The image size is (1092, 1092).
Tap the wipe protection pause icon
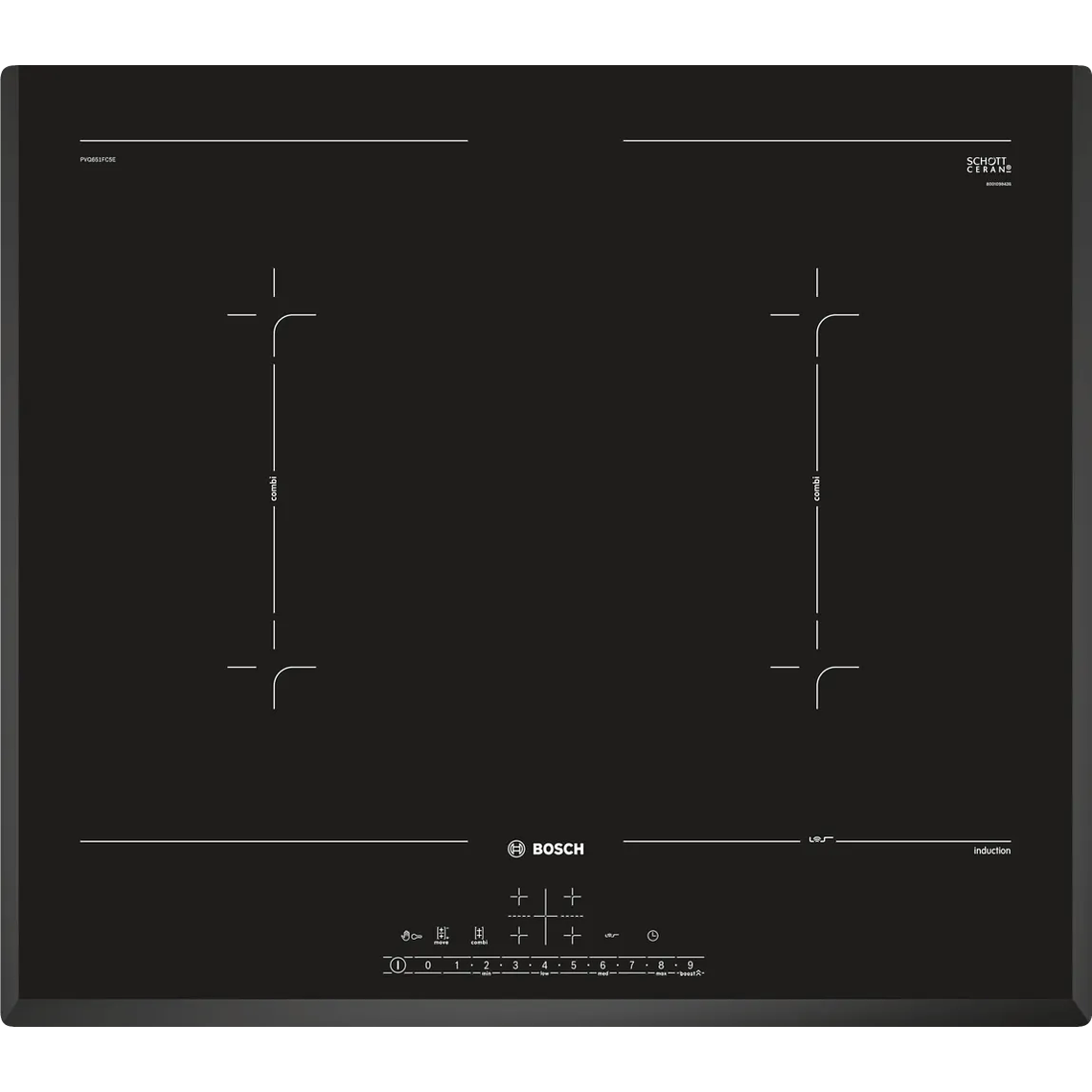tap(610, 935)
